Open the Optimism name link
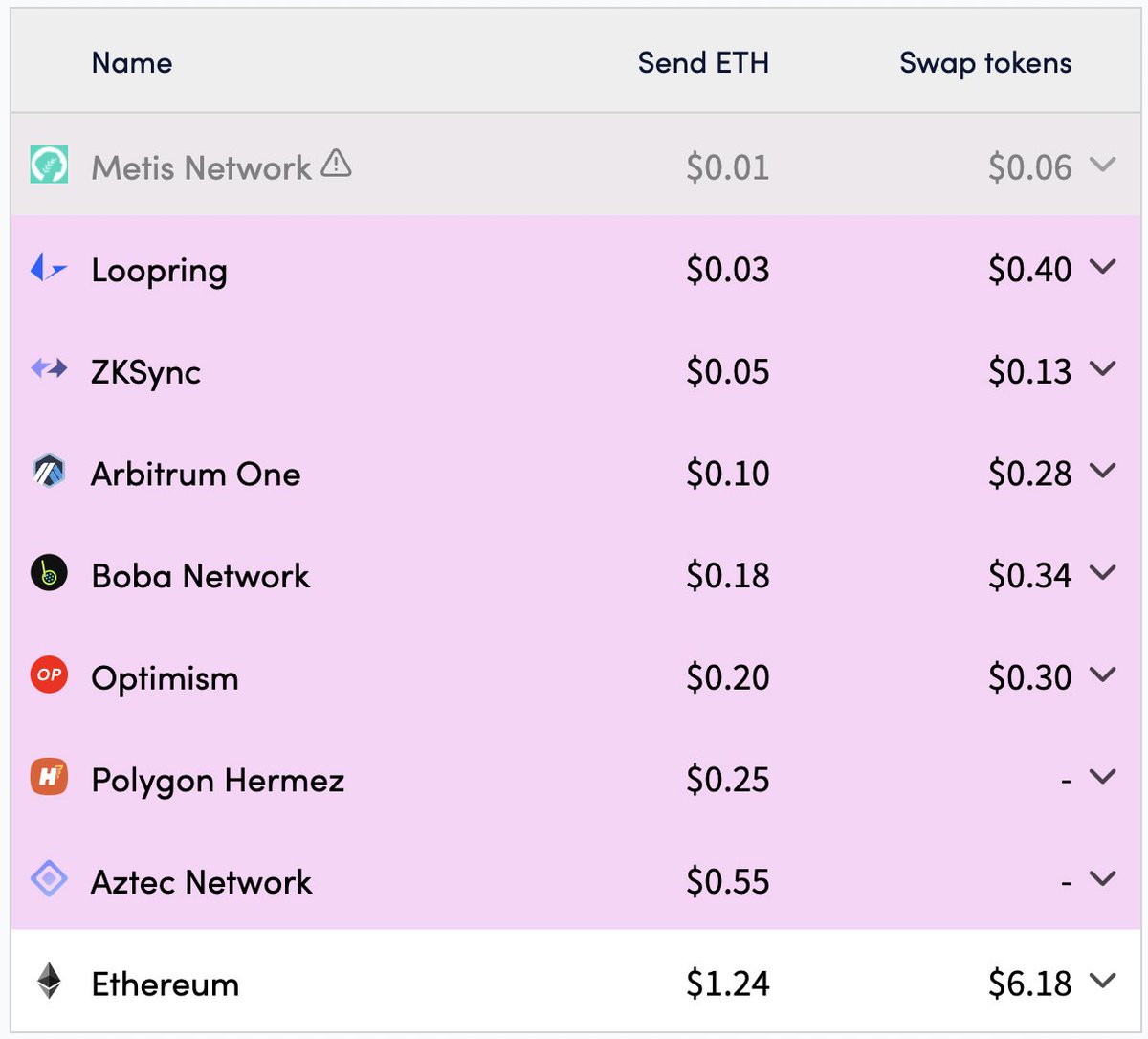 165,678
